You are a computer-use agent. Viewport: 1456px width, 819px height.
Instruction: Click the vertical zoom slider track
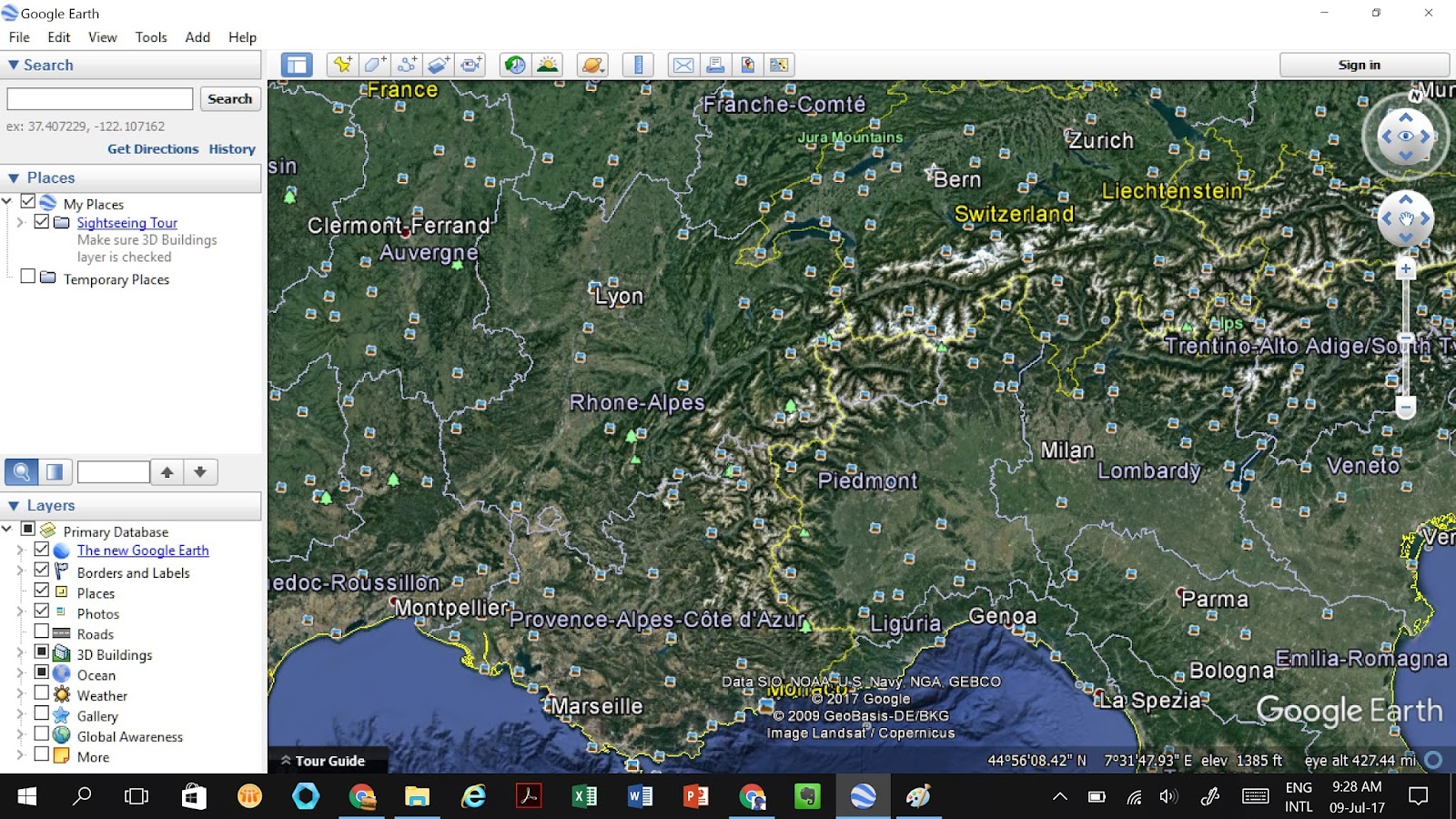[1406, 338]
